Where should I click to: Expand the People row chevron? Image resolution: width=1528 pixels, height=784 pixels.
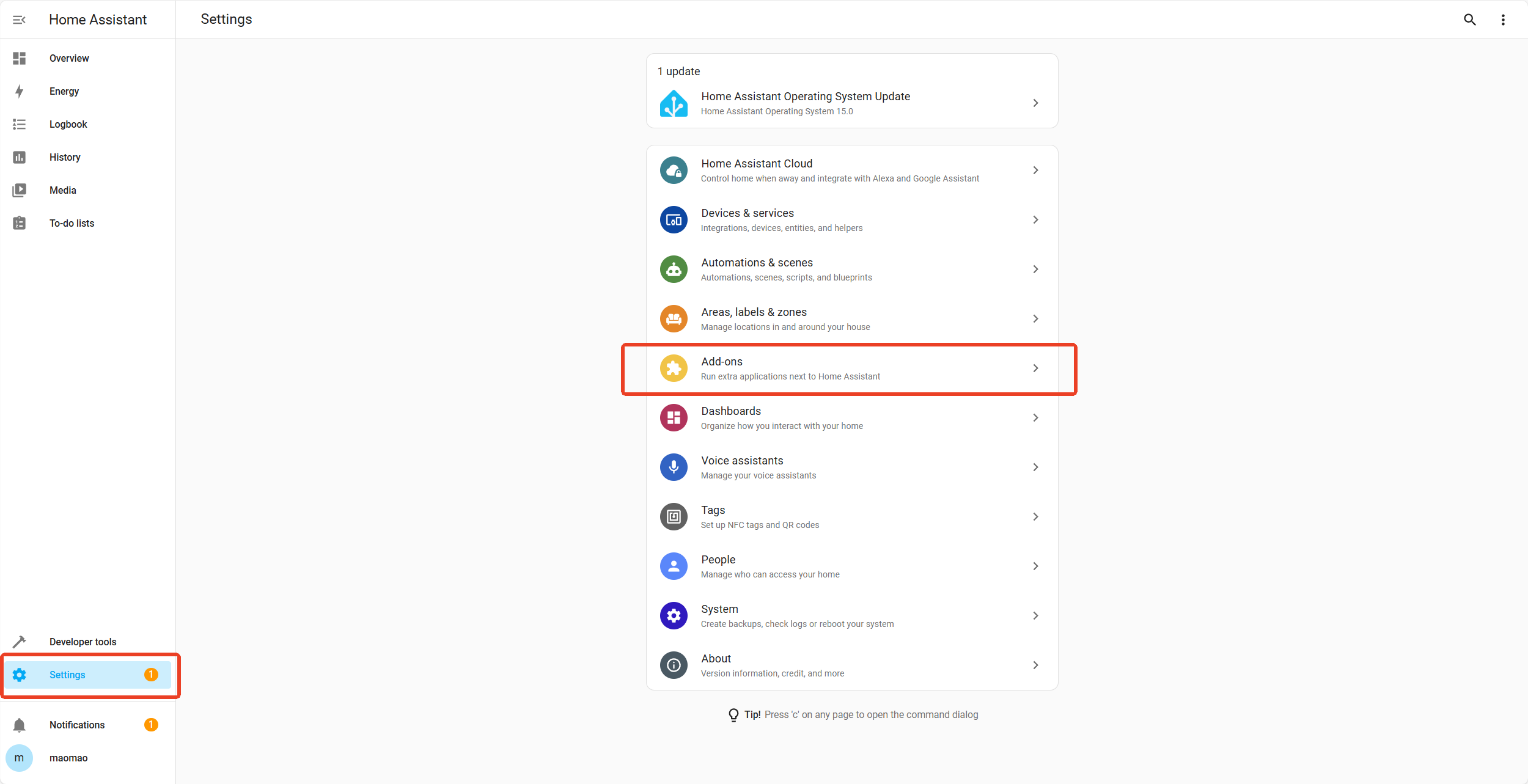pyautogui.click(x=1035, y=566)
